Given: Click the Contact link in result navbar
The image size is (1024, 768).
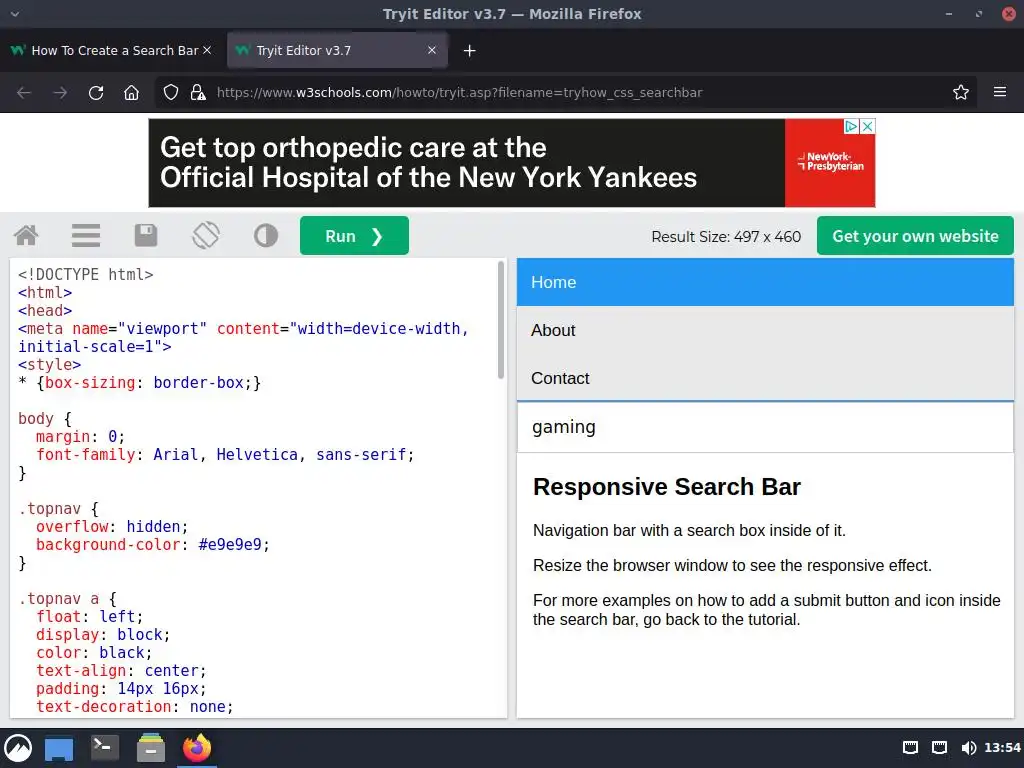Looking at the screenshot, I should 765,378.
